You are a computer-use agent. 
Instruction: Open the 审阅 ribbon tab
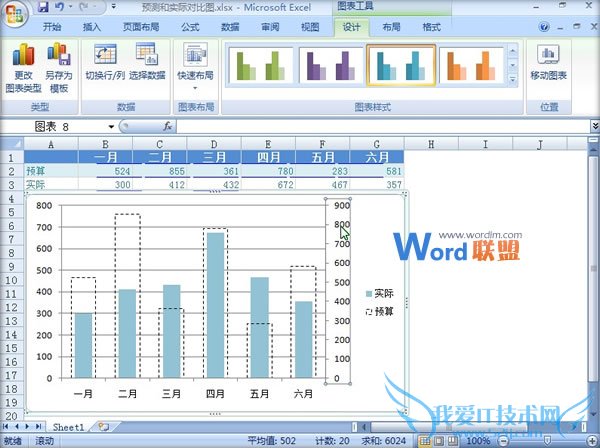pyautogui.click(x=270, y=27)
